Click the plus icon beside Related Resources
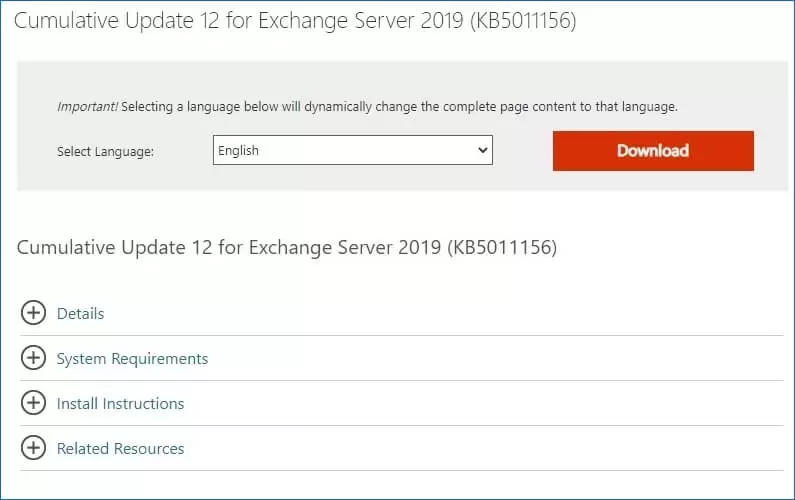The image size is (795, 500). (34, 448)
